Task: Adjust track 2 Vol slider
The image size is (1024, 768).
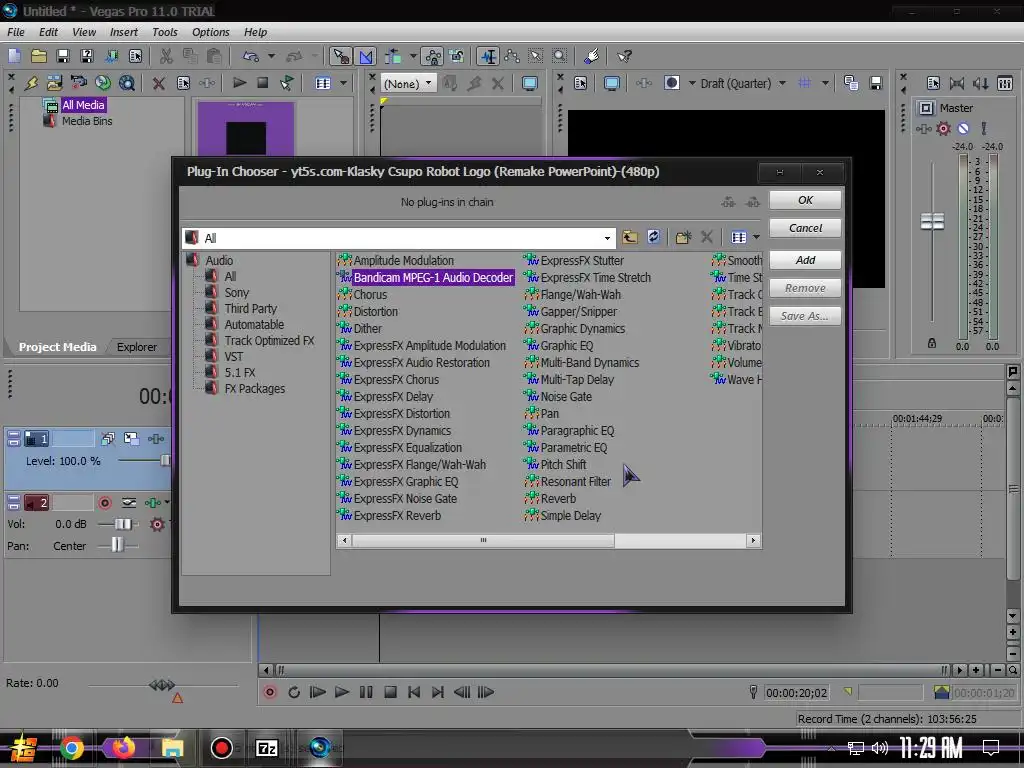Action: (123, 524)
